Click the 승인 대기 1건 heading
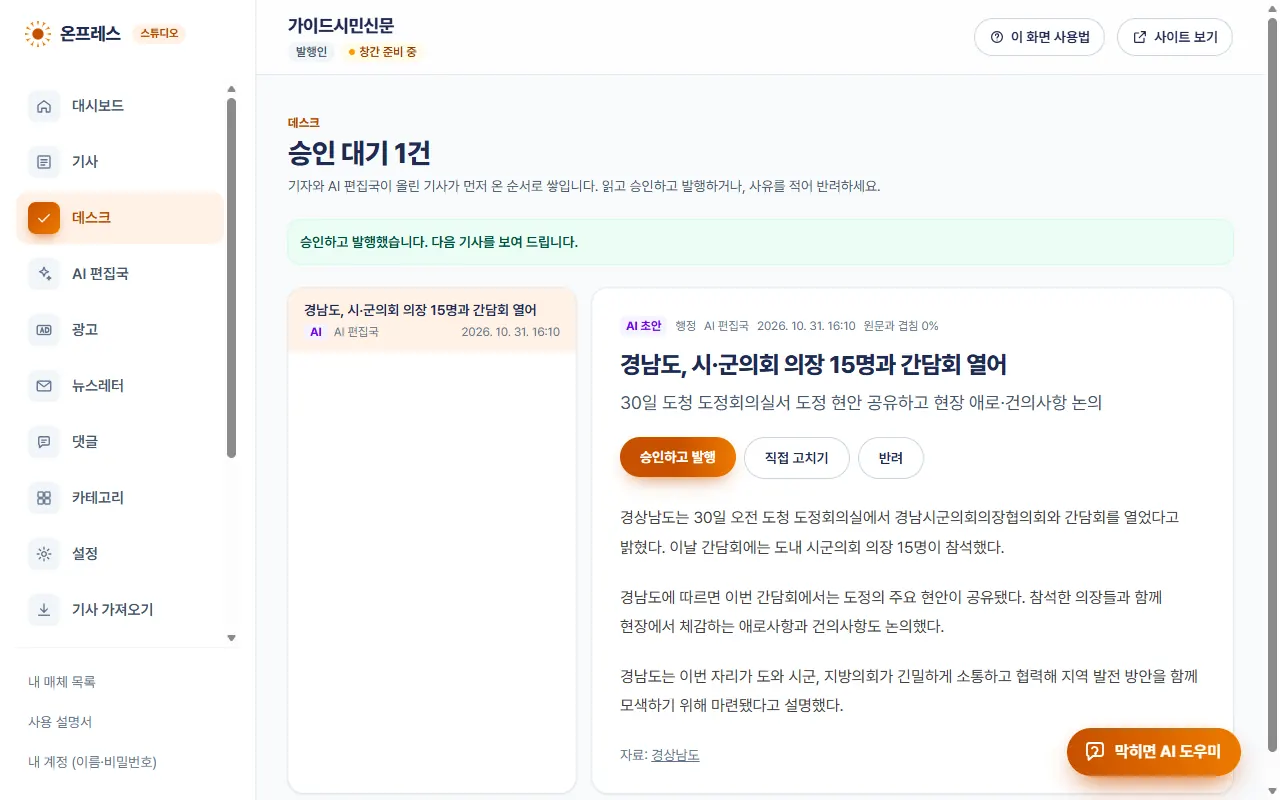The width and height of the screenshot is (1280, 800). (359, 153)
